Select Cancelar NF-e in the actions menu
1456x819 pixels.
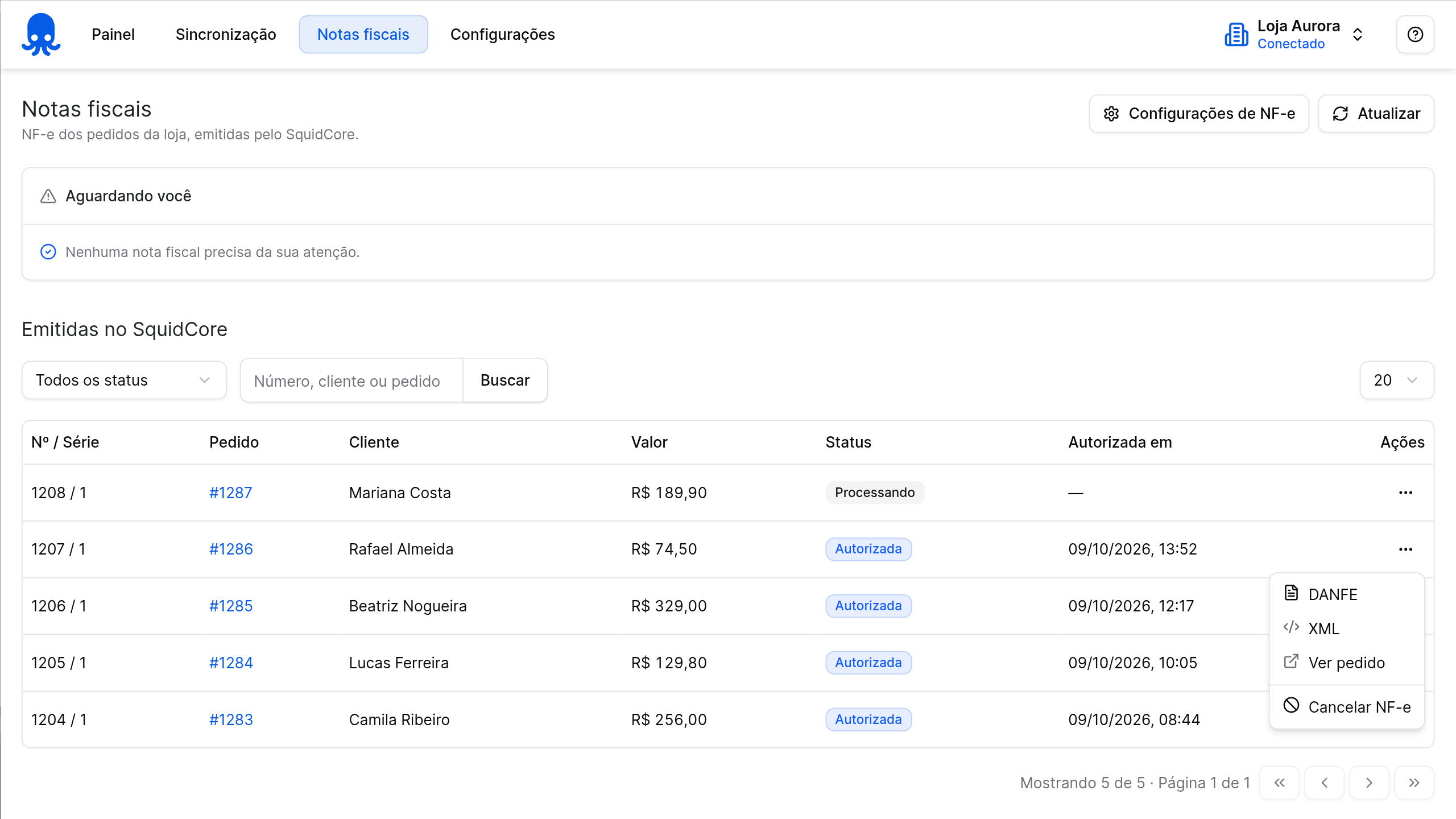coord(1347,707)
